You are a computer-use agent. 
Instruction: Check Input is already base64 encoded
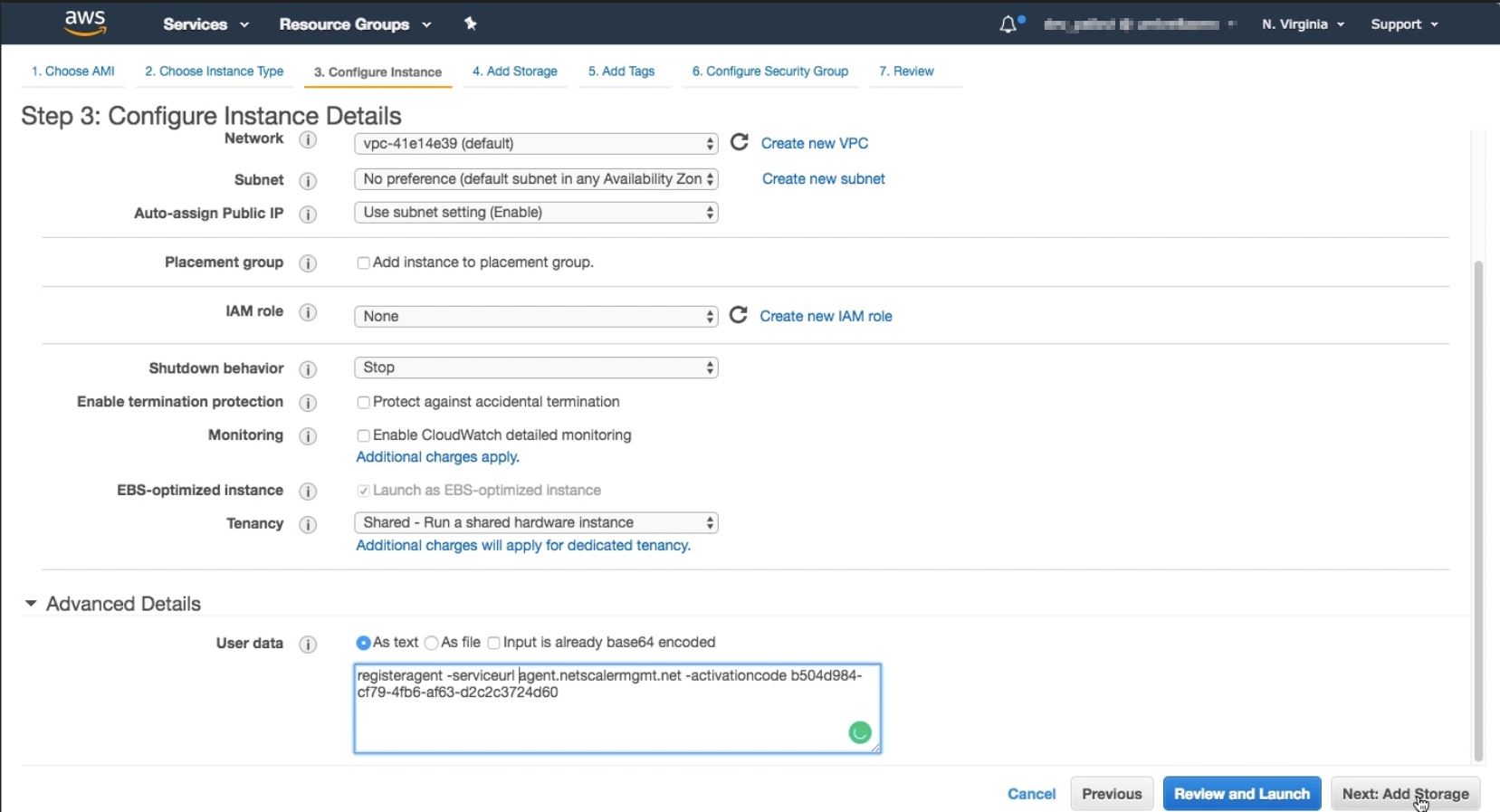(x=493, y=643)
